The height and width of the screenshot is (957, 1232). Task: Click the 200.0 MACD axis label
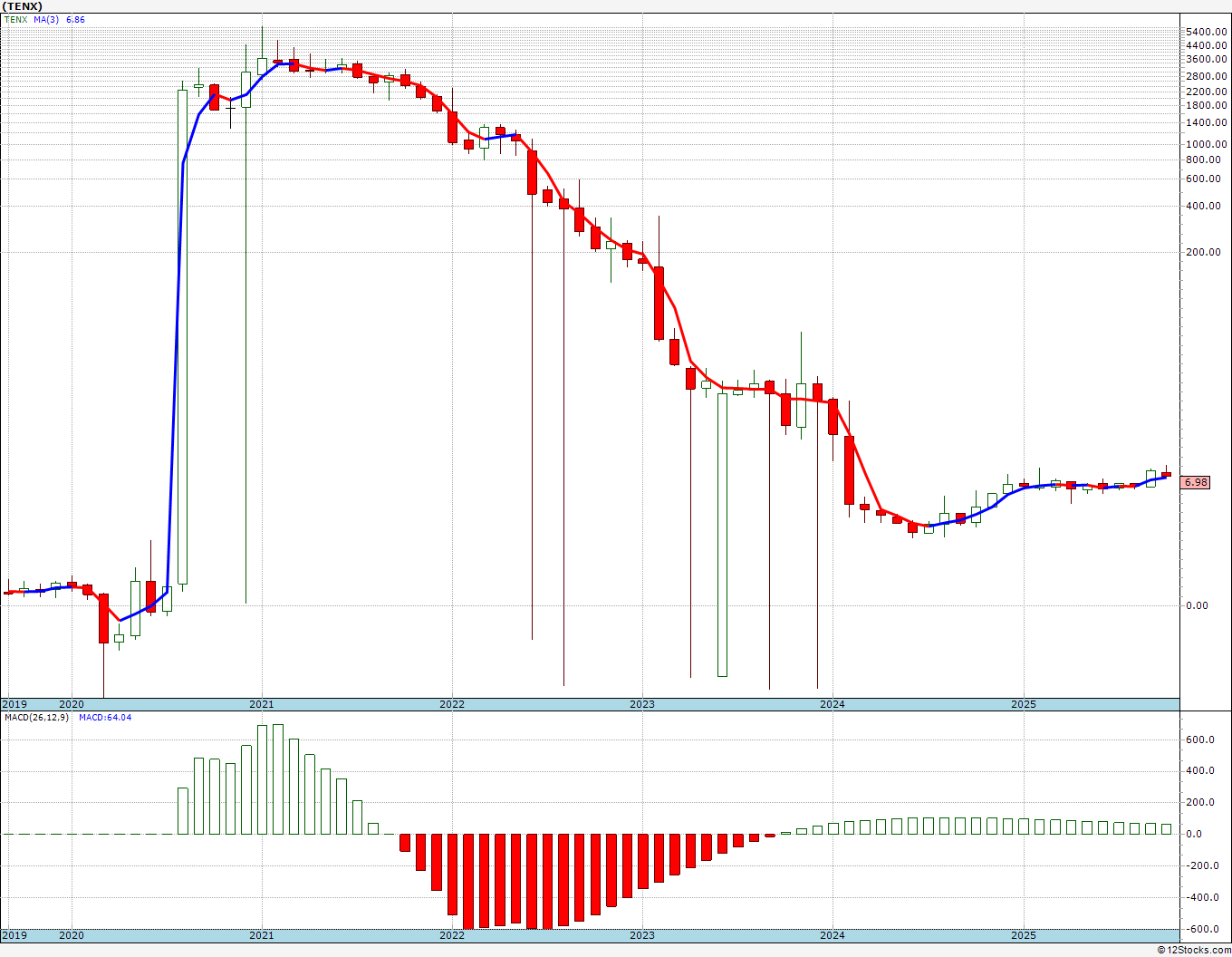pos(1199,802)
